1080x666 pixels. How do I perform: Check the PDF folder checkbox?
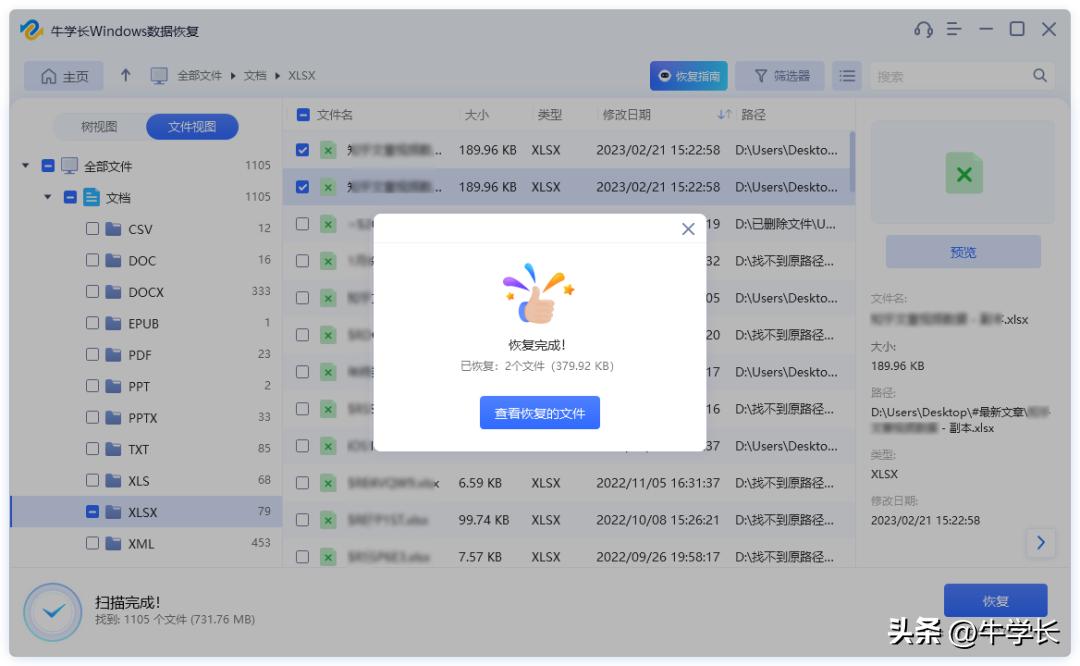tap(92, 355)
